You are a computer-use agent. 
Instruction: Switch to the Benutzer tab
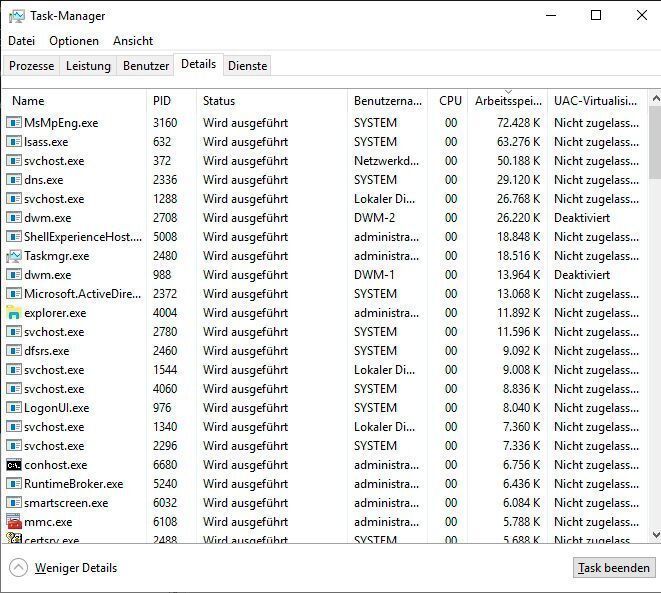click(146, 66)
